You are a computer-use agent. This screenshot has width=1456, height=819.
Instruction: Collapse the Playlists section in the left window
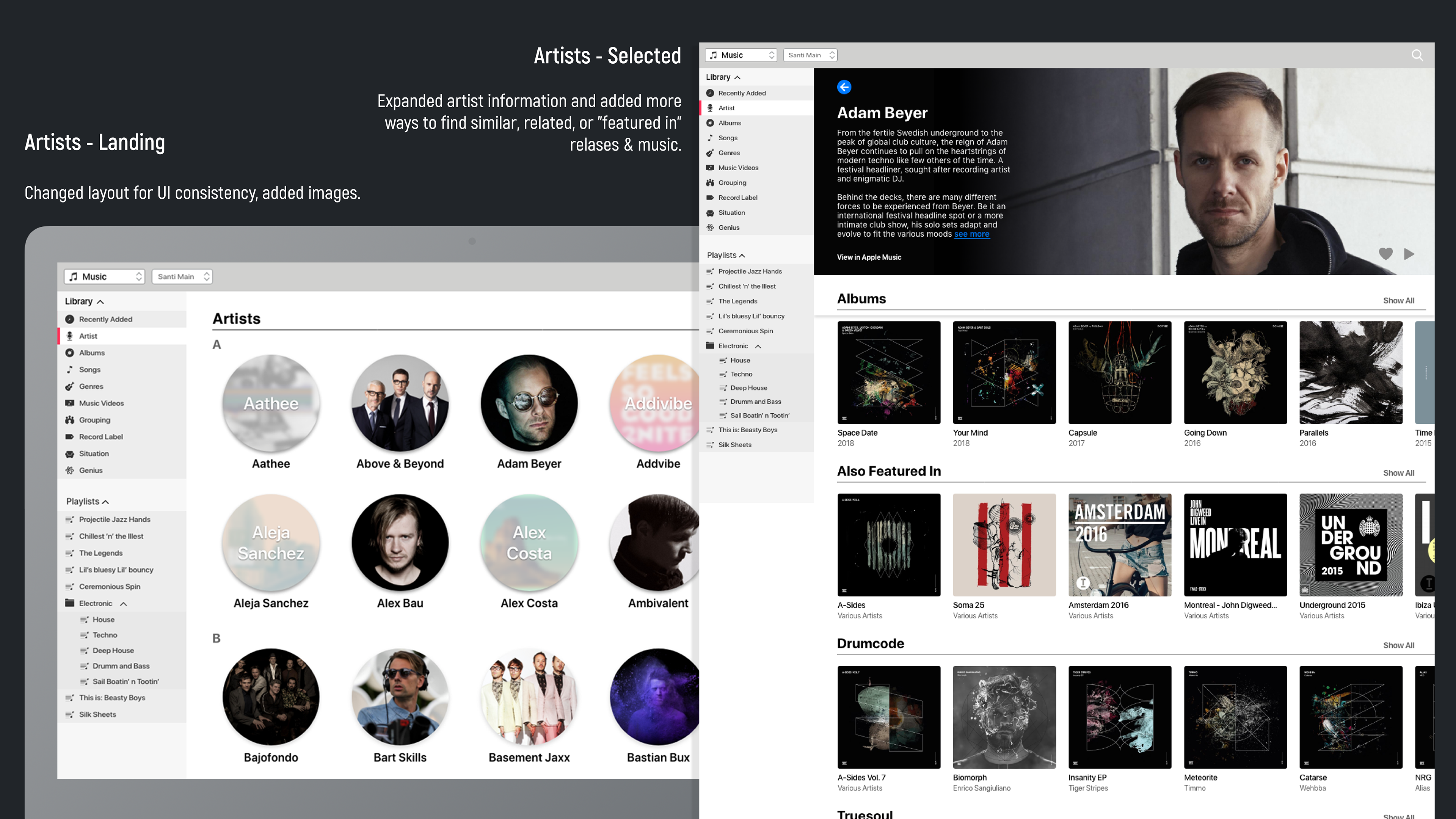[105, 502]
